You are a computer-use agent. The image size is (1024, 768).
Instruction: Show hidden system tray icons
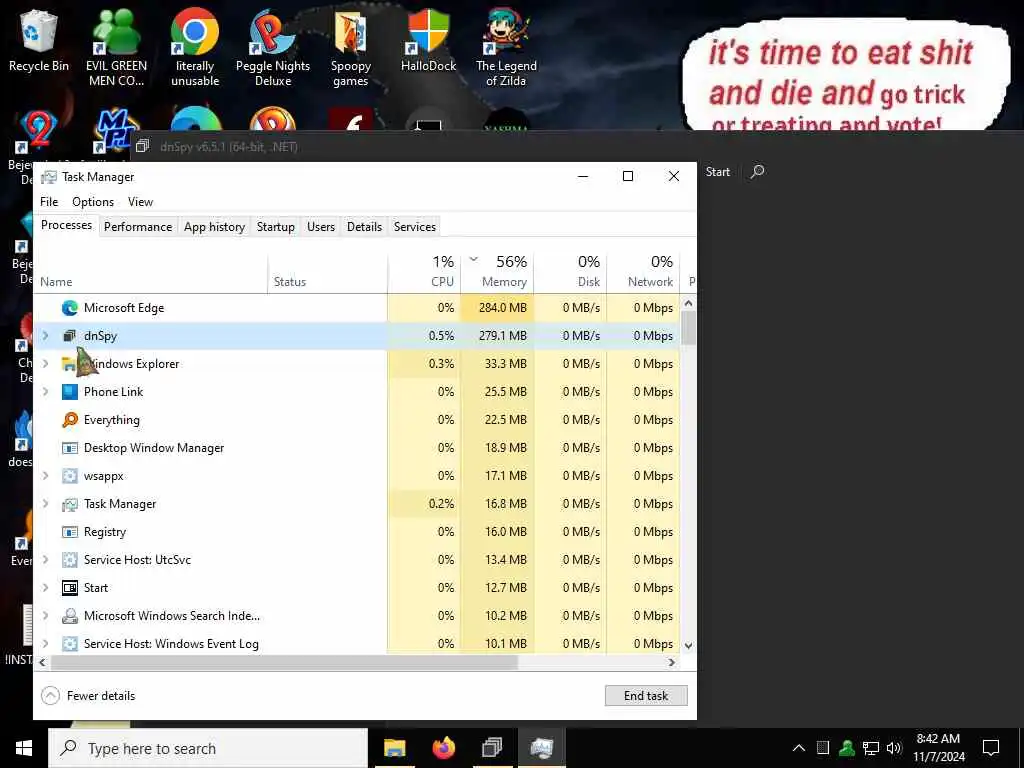[x=799, y=748]
